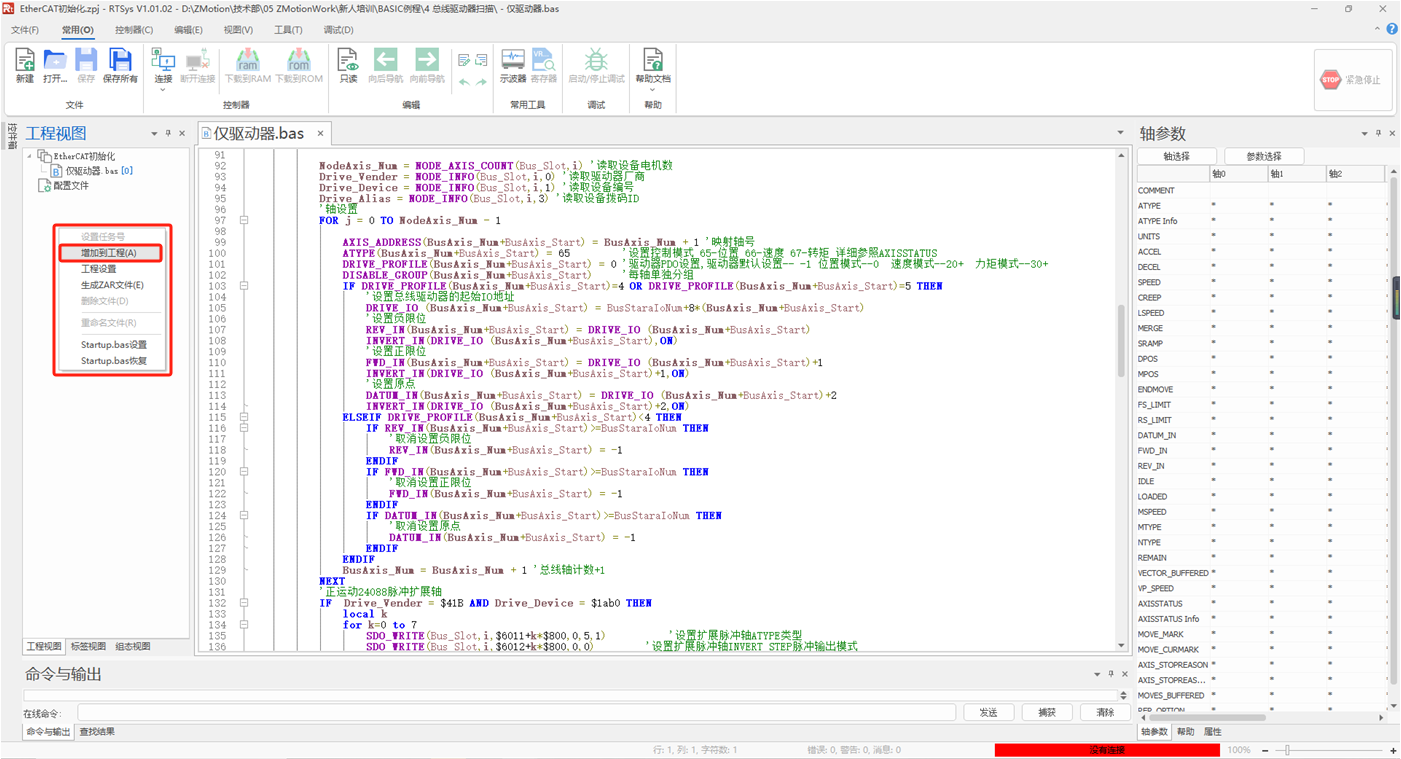
Task: Click the 连接 controller connect icon
Action: 163,61
